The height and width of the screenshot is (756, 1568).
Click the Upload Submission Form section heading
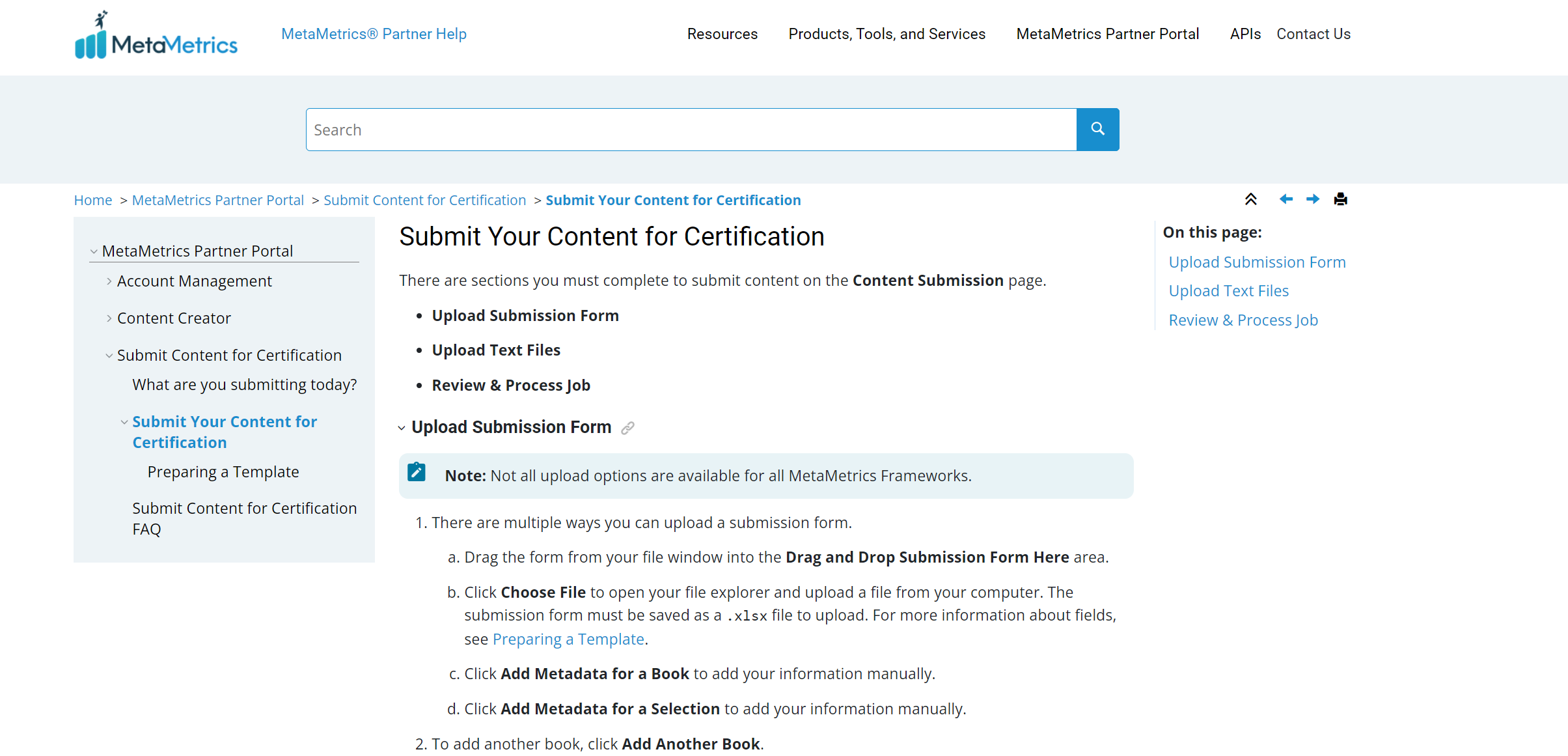512,427
